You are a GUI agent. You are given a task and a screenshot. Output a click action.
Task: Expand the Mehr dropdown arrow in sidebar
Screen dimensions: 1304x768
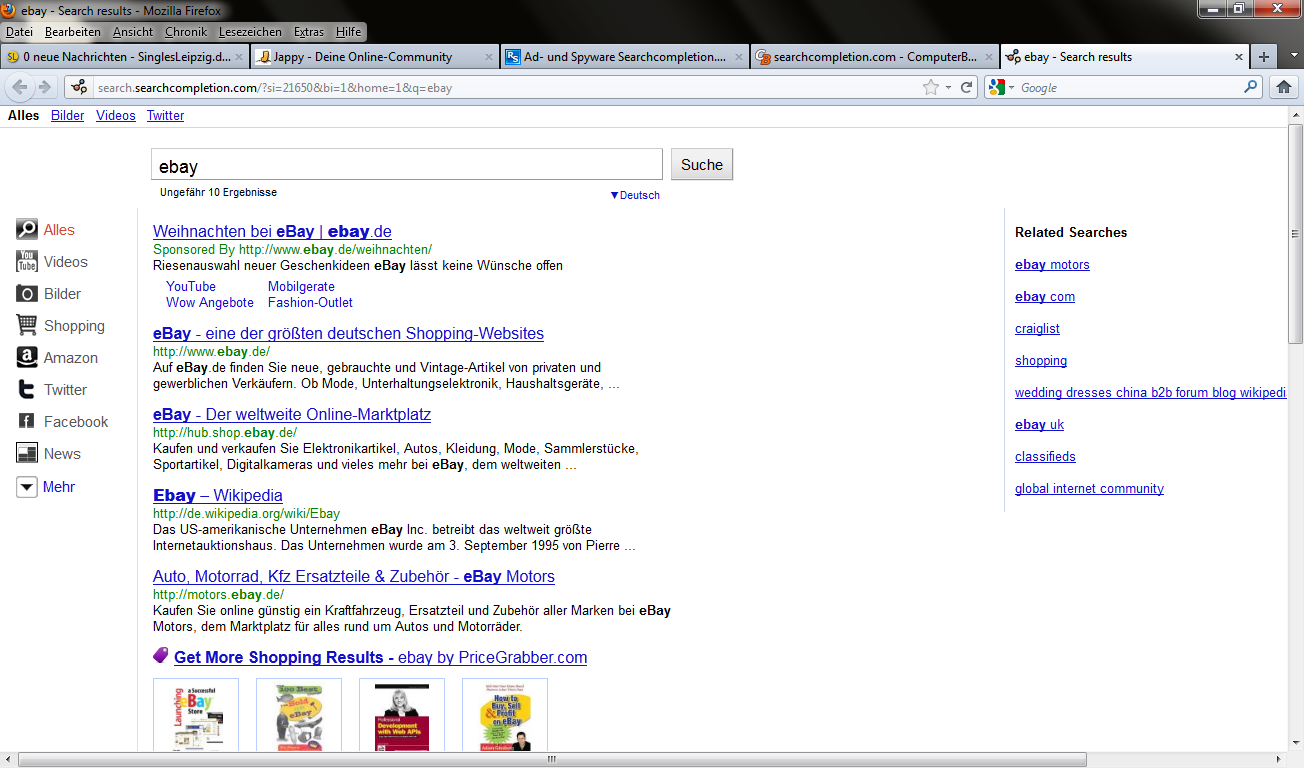27,487
